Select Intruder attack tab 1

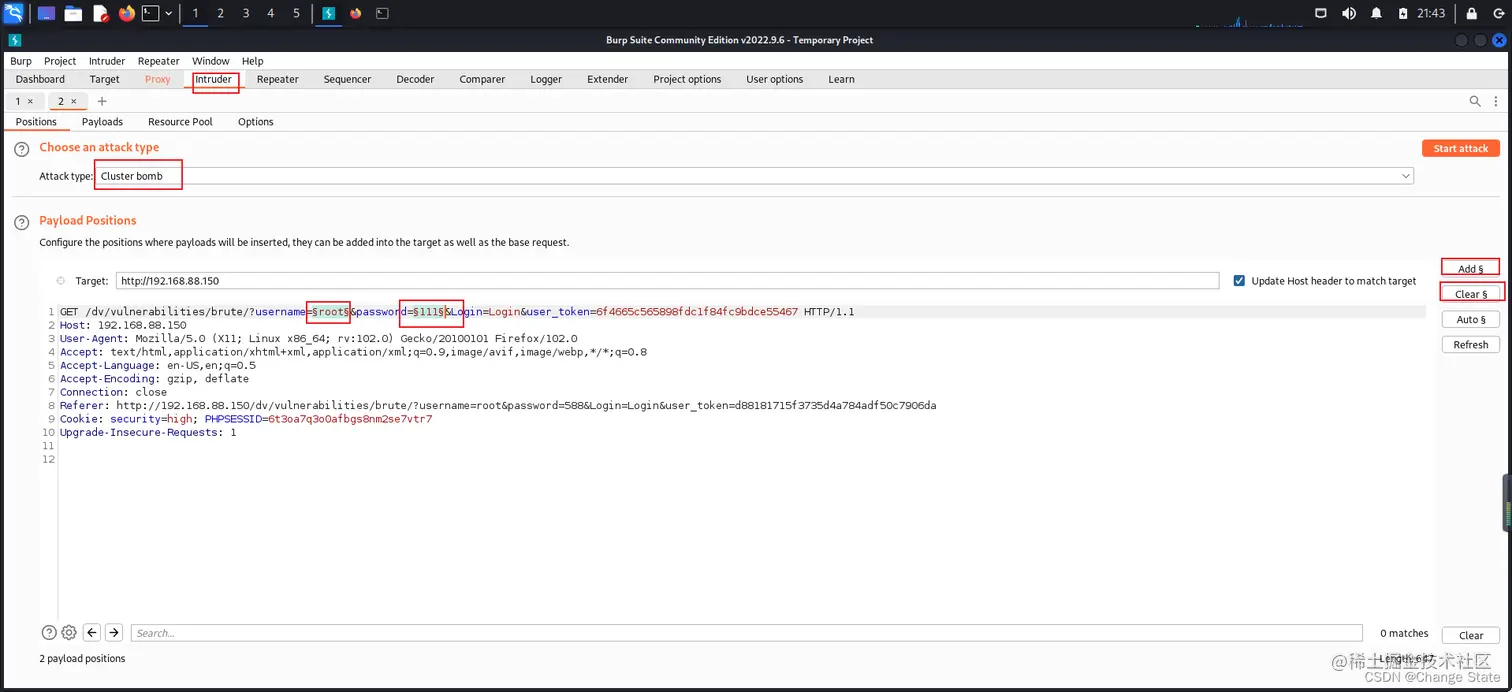18,101
